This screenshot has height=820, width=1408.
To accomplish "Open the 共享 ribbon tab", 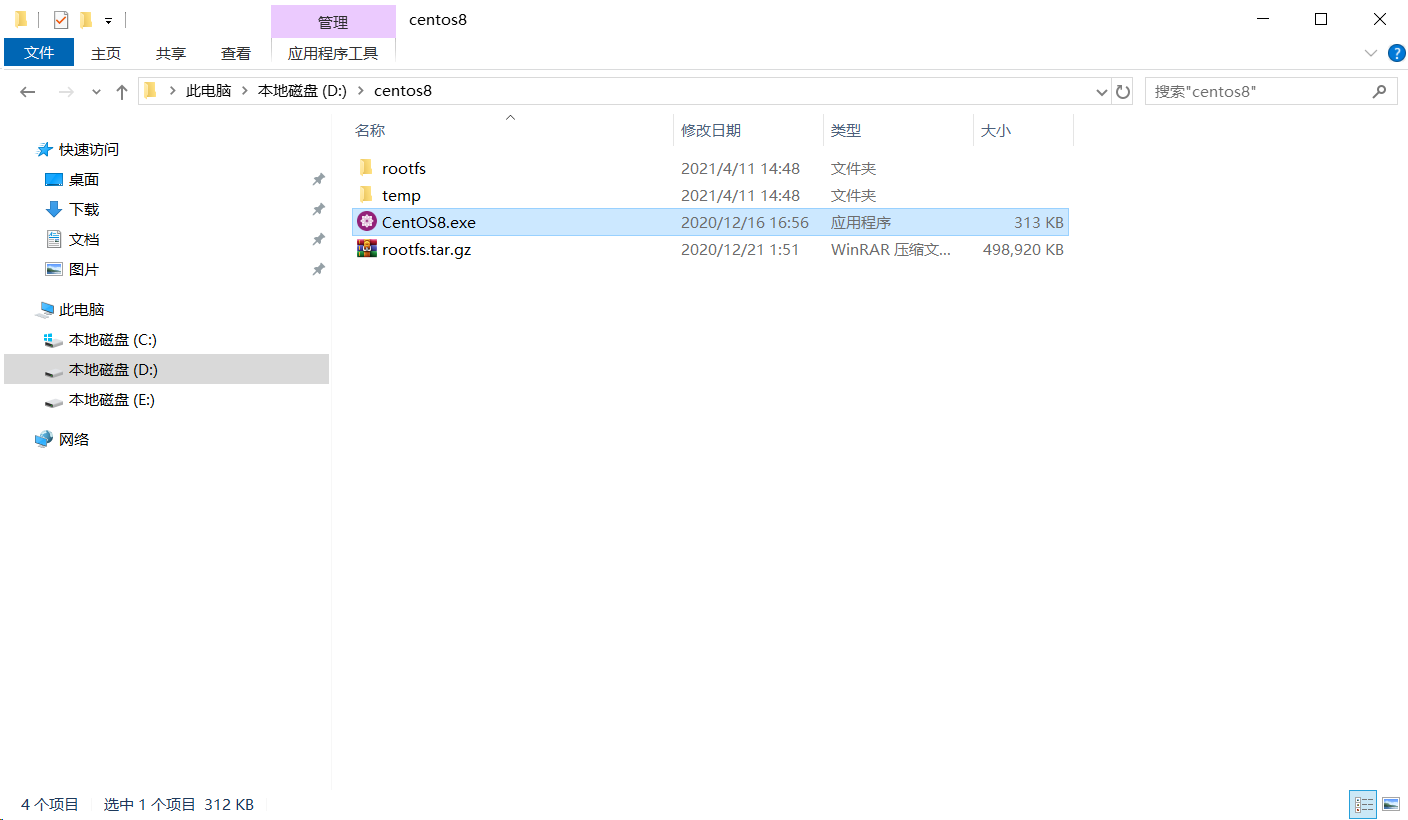I will 171,54.
